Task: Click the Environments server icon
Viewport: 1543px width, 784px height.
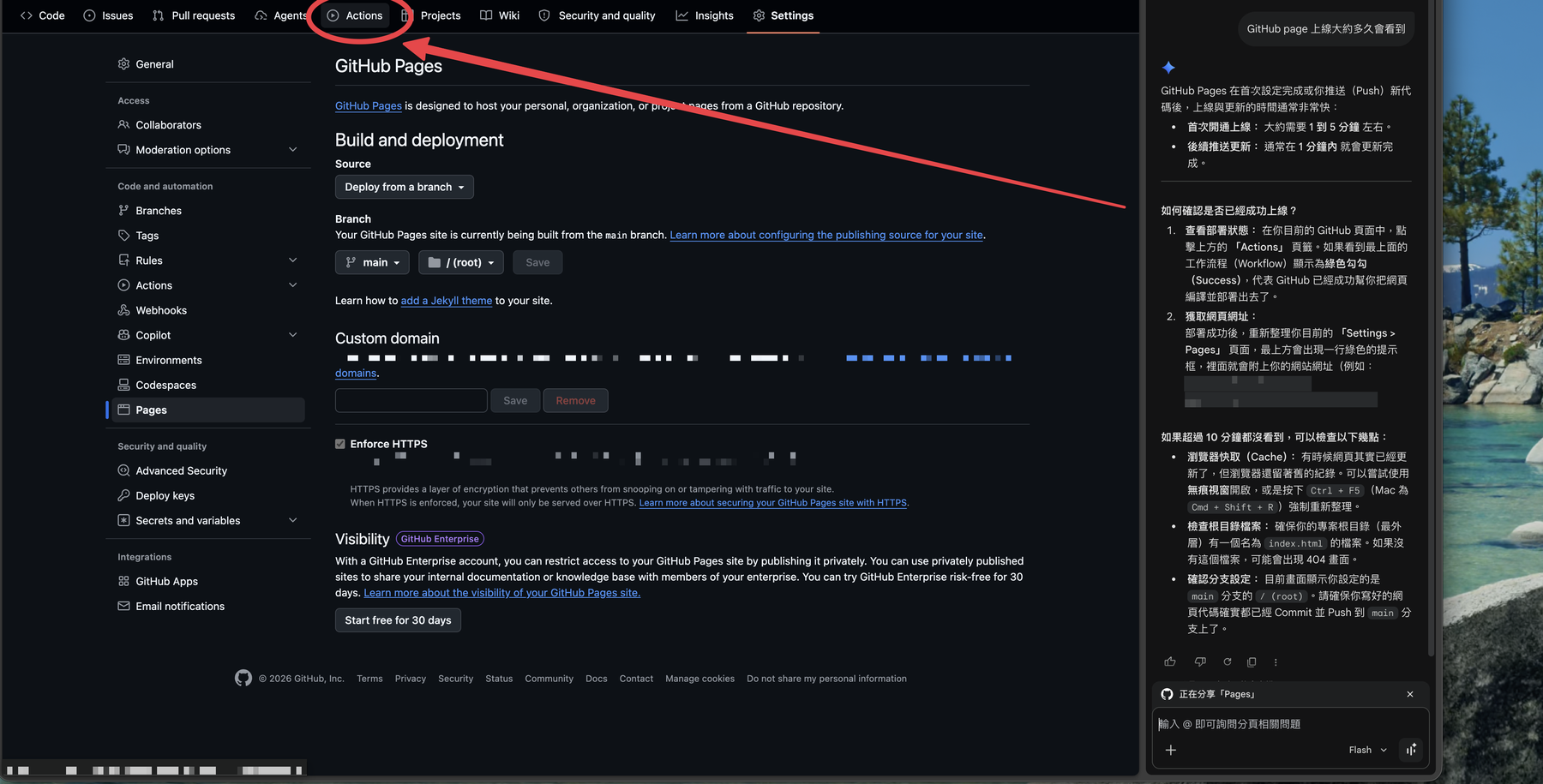Action: tap(123, 360)
